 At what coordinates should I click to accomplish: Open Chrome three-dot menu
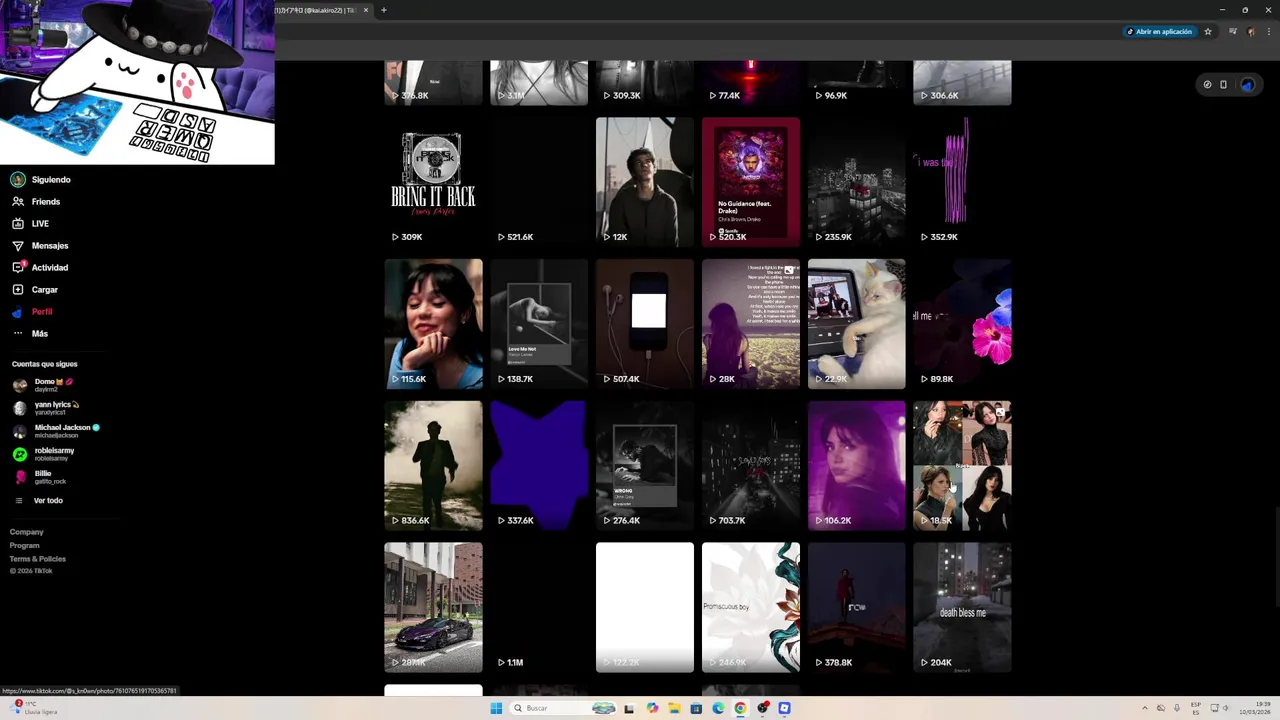[1268, 32]
